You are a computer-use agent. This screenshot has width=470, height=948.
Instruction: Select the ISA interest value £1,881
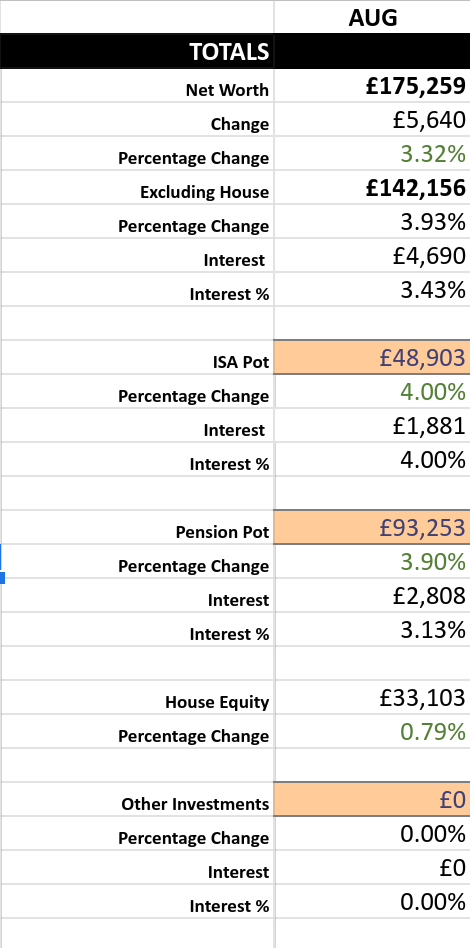tap(372, 426)
